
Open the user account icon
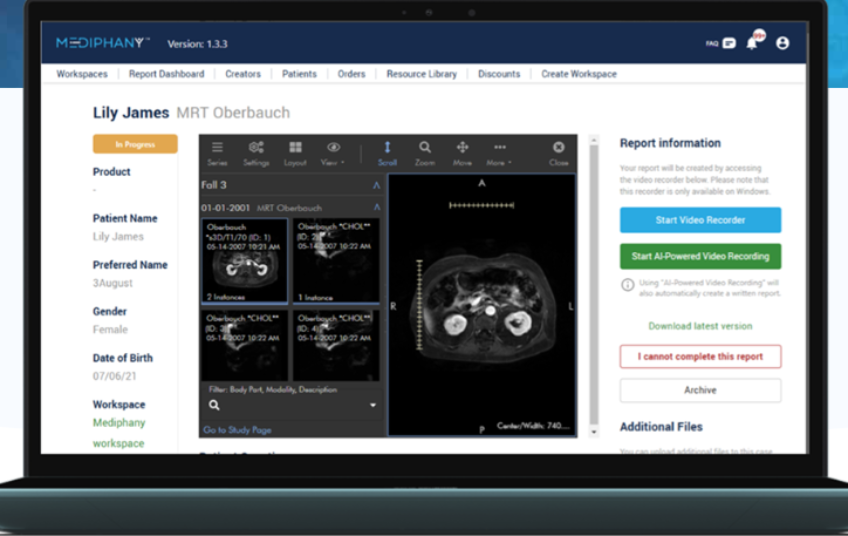point(782,43)
